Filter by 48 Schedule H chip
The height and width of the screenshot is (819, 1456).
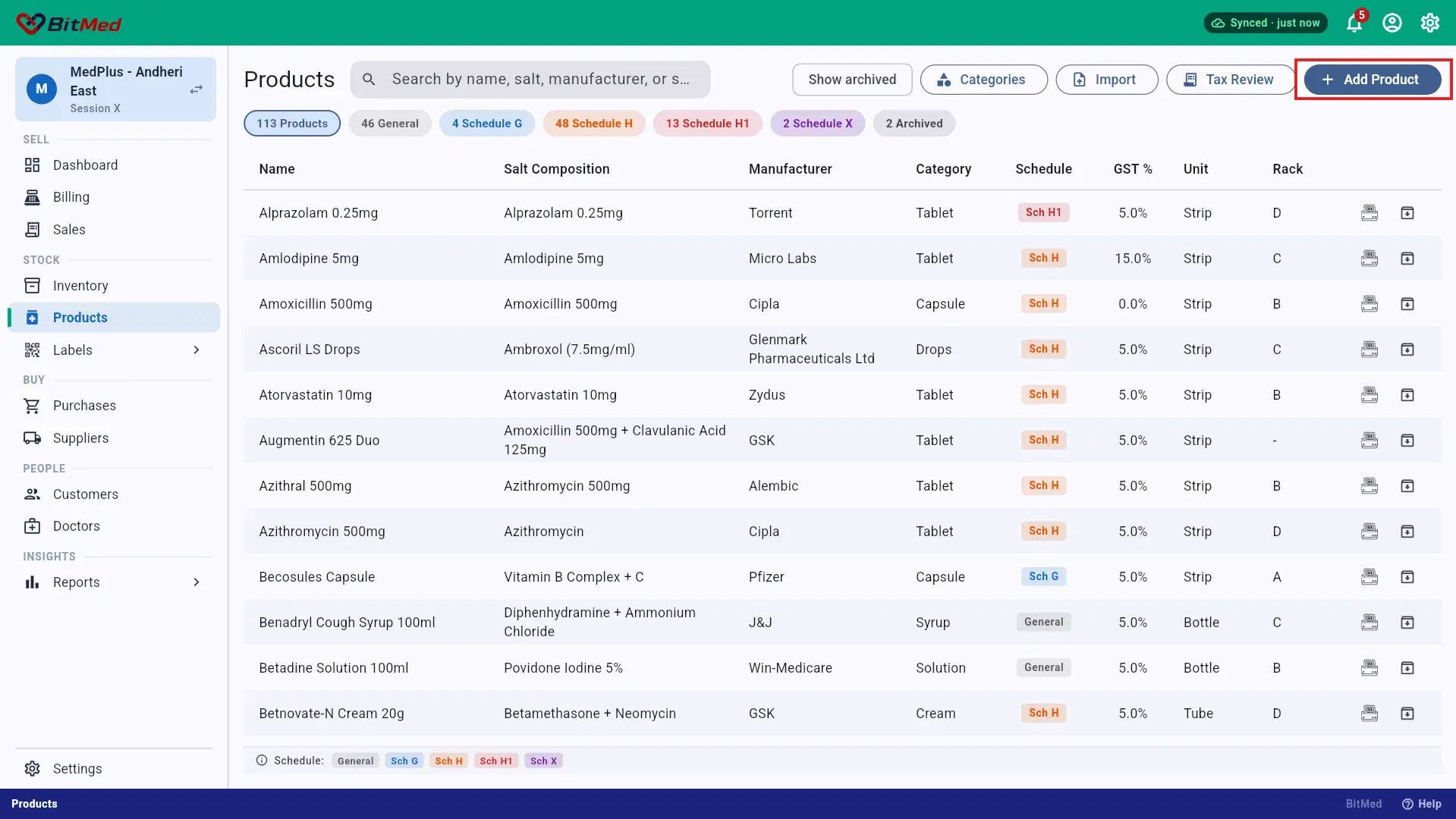[x=594, y=124]
